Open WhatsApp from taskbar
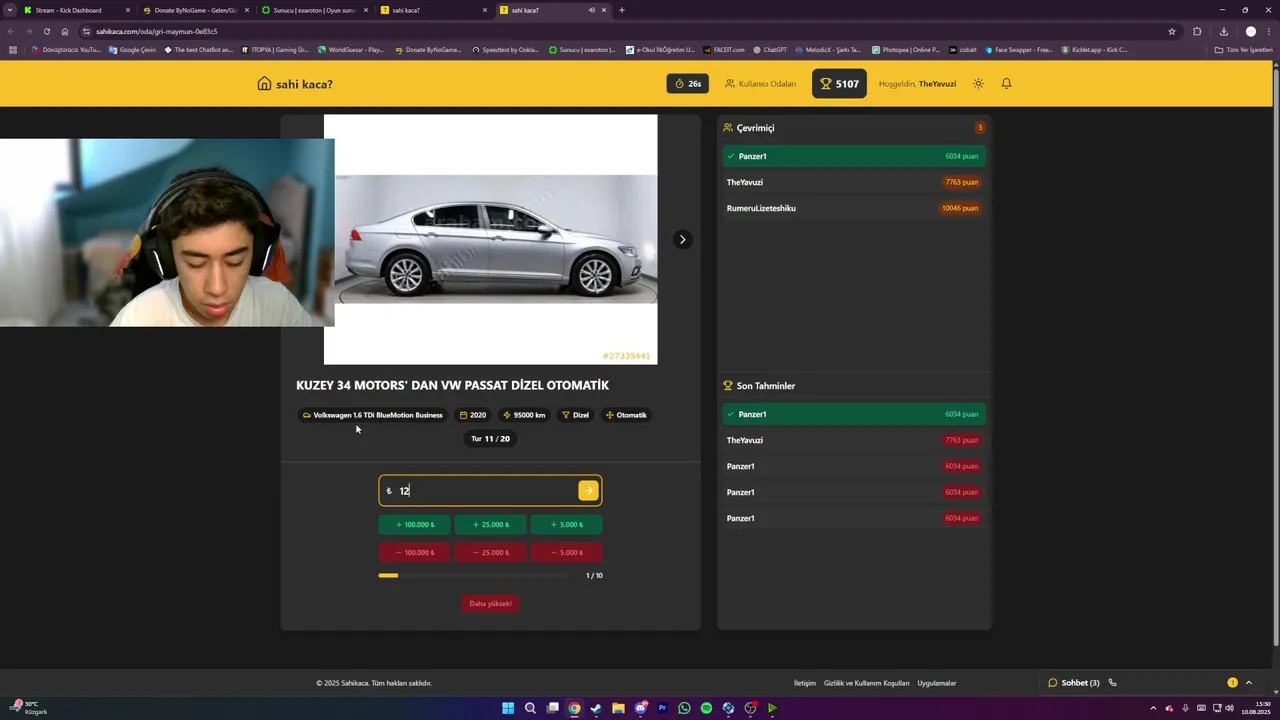 point(684,708)
